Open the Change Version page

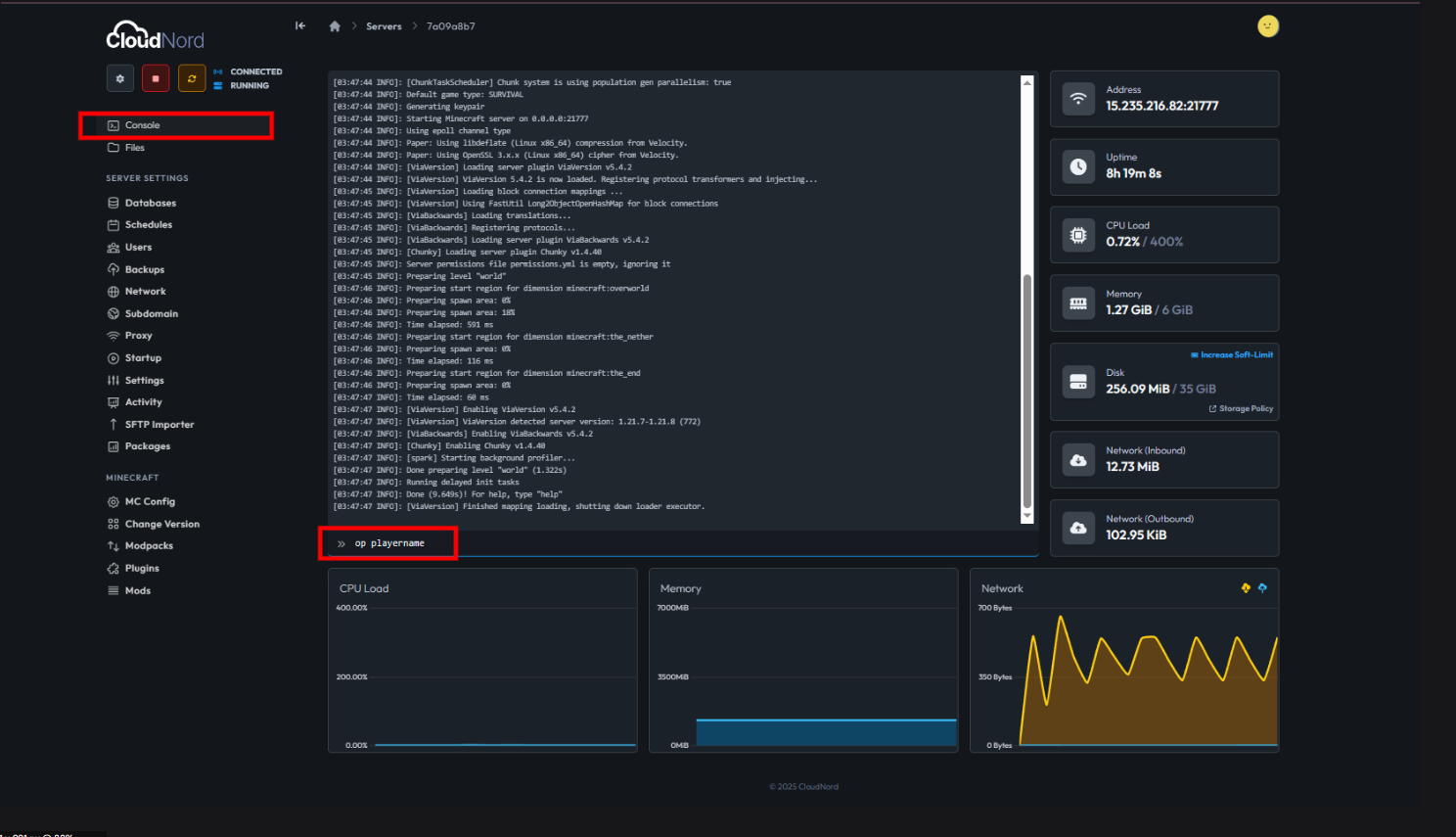pos(161,525)
